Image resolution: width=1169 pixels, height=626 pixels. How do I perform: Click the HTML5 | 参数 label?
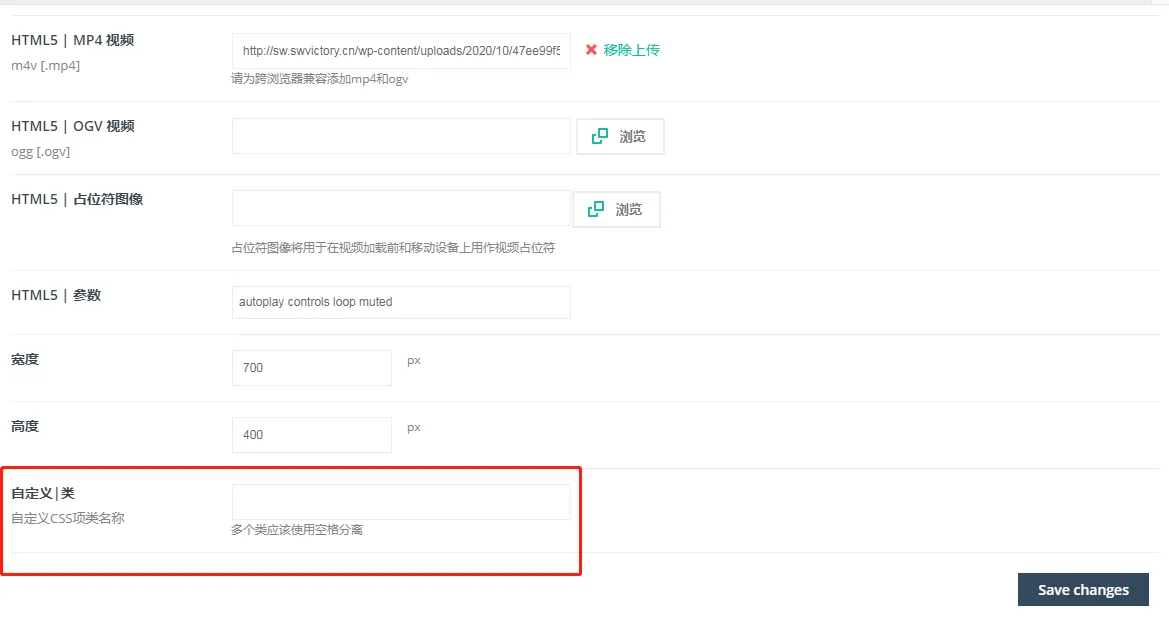tap(56, 295)
